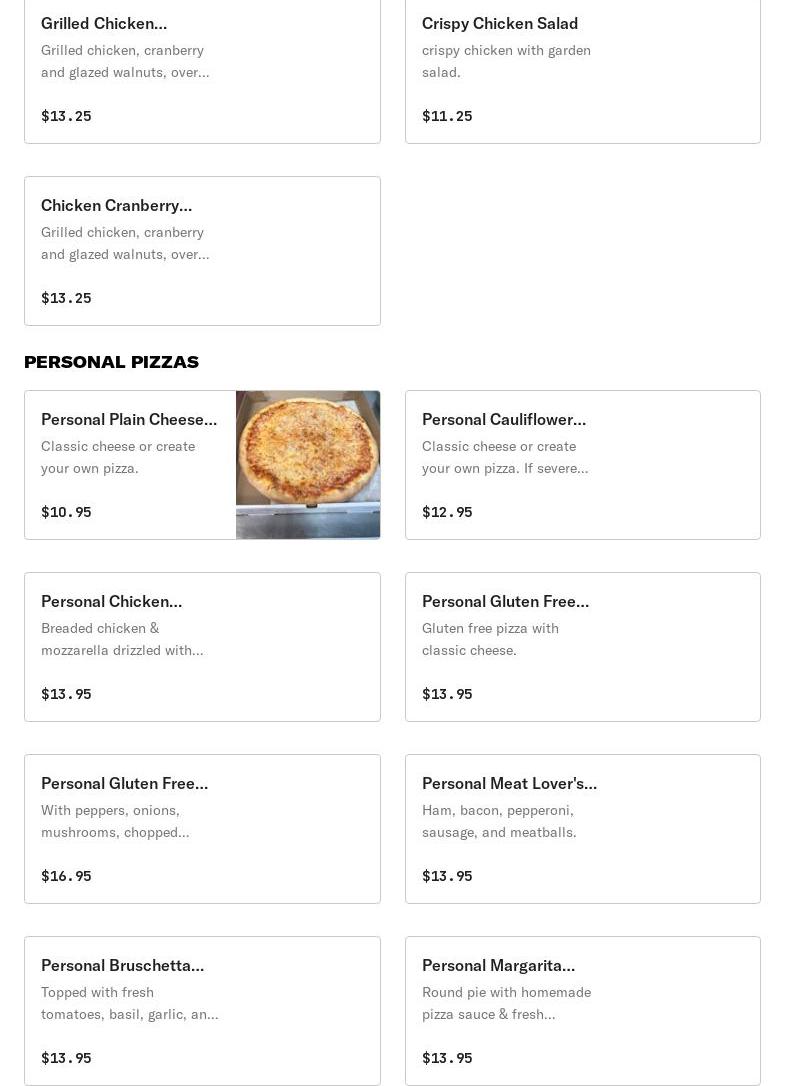This screenshot has height=1086, width=785.
Task: Click the $11.25 Crispy Chicken Salad price
Action: click(447, 116)
